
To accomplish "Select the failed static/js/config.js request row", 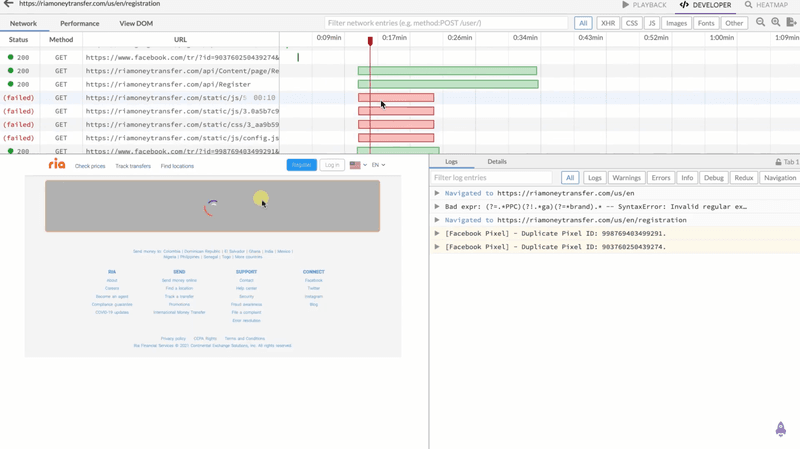I will coord(140,138).
